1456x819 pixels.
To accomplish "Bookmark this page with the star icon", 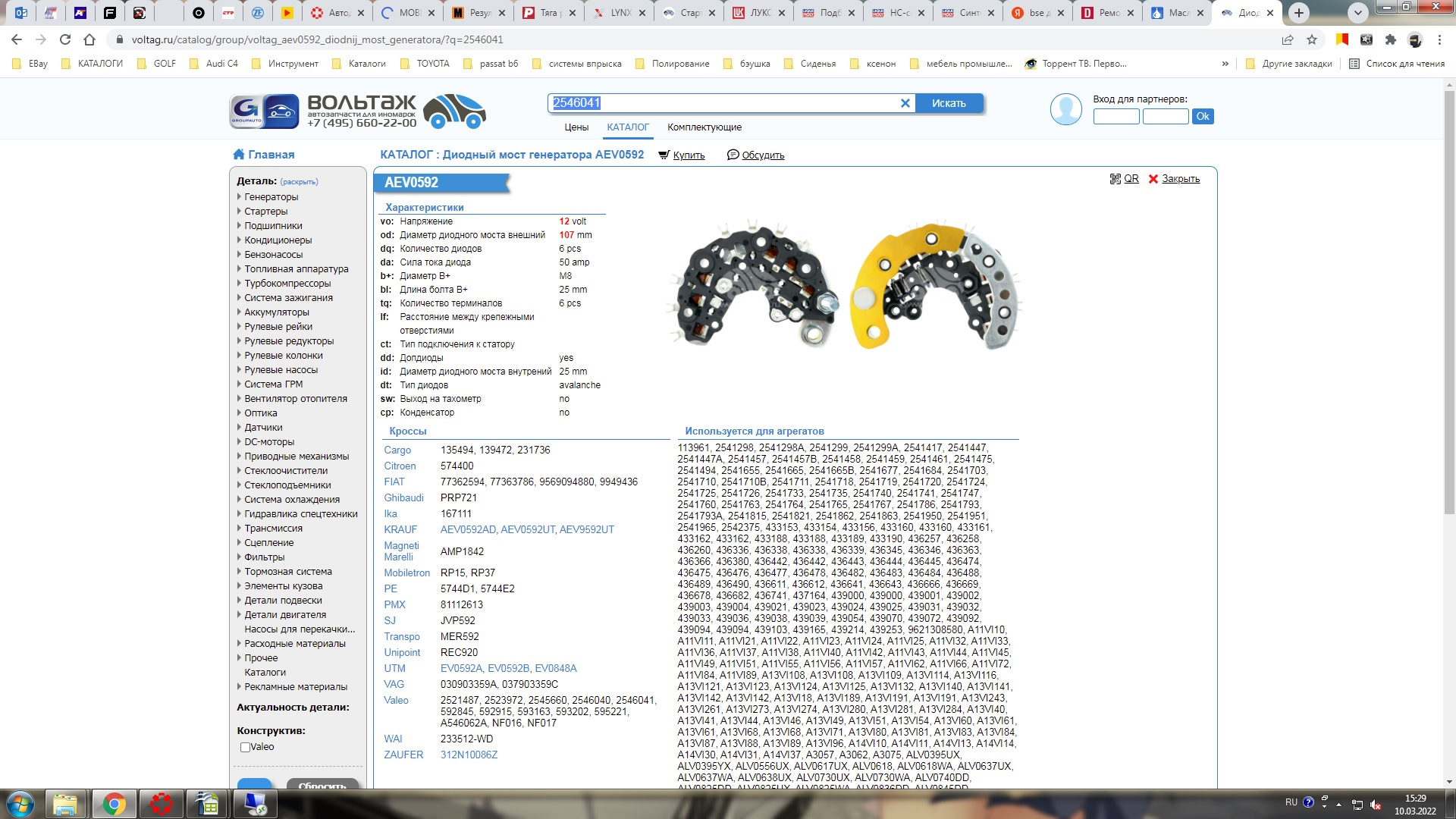I will [1312, 39].
